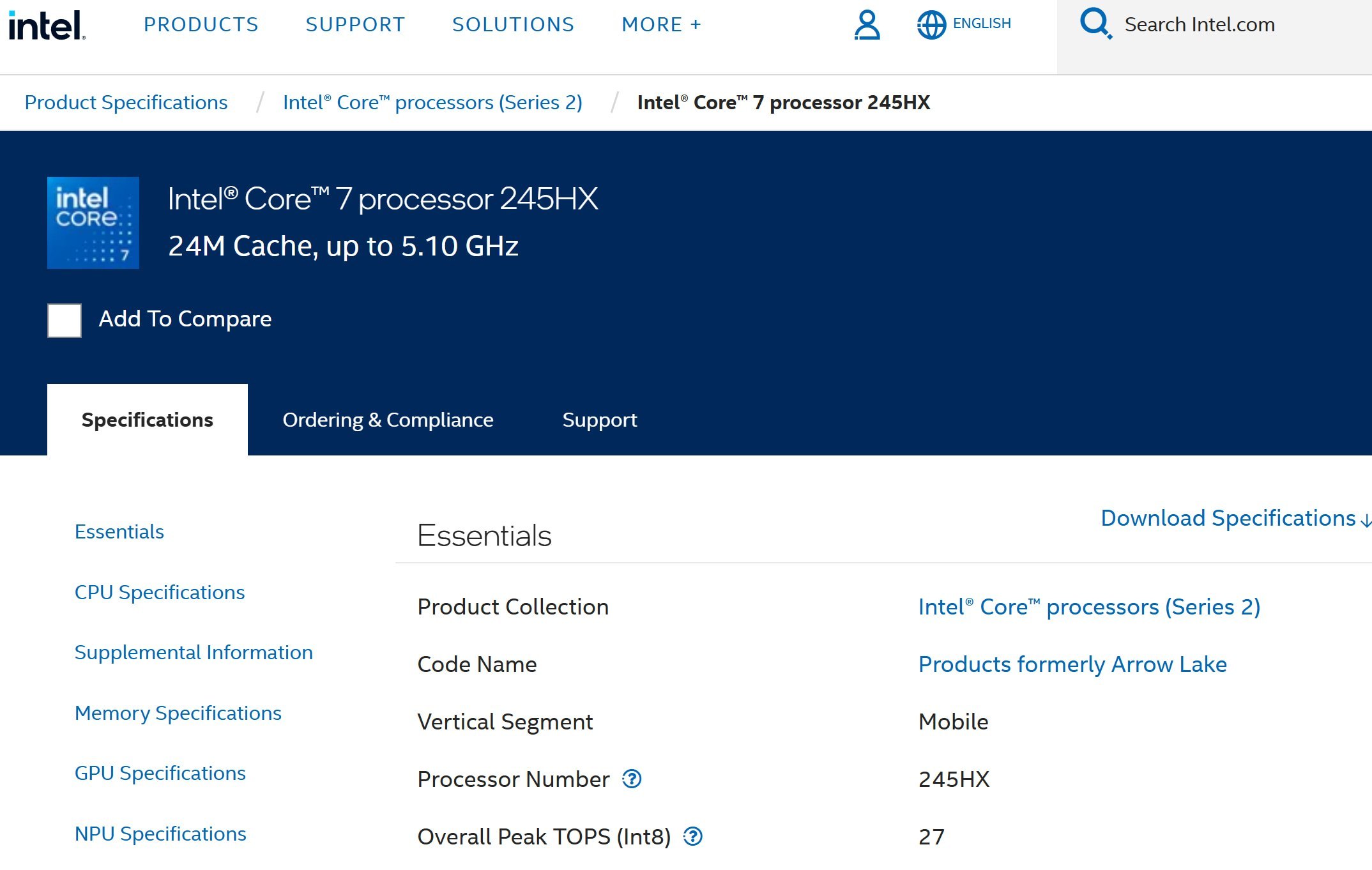Screen dimensions: 1372x870
Task: Open the user account profile icon
Action: pyautogui.click(x=867, y=25)
